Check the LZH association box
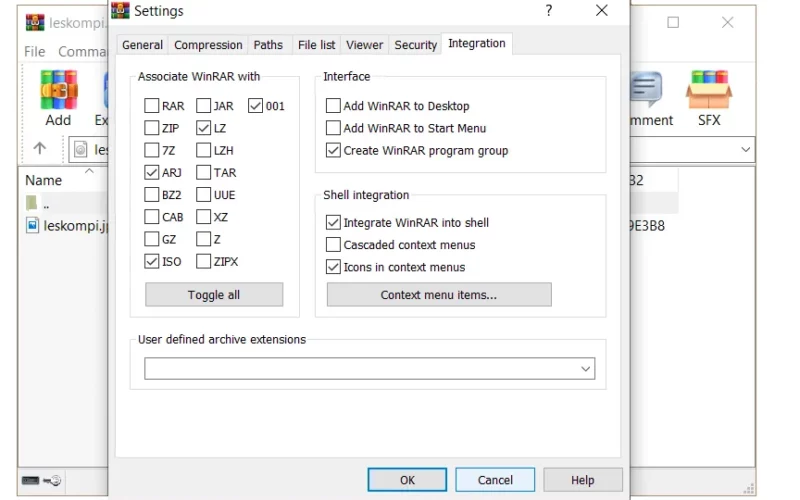The image size is (800, 500). [203, 150]
